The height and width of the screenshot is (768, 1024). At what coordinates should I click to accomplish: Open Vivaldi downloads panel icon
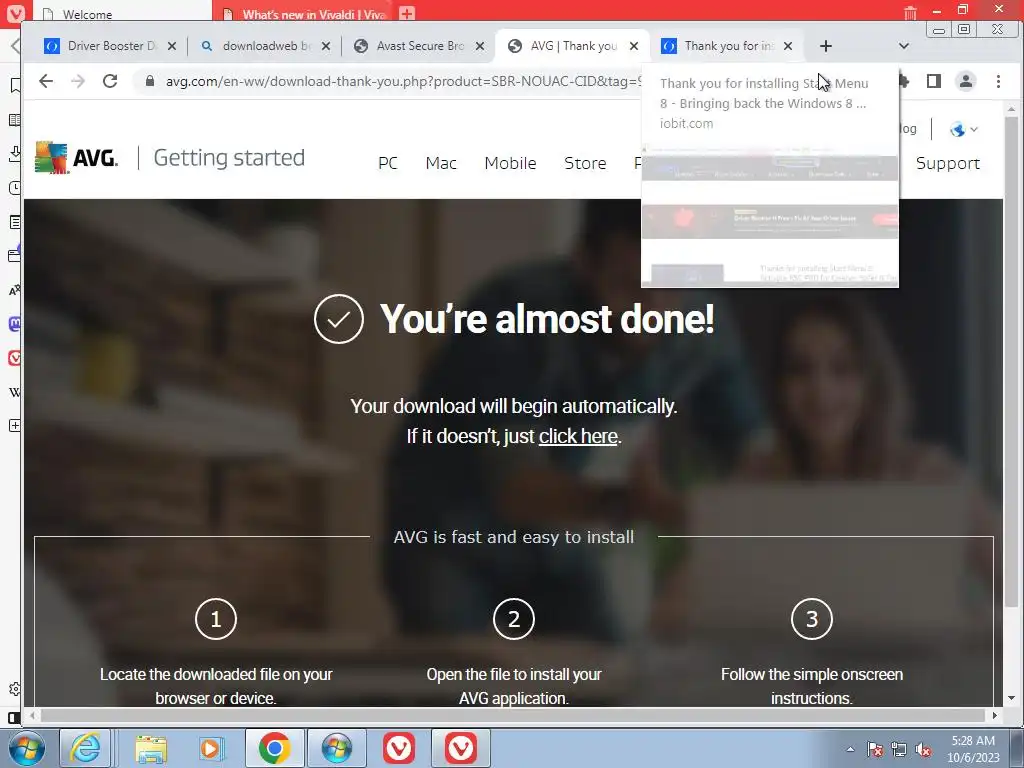[14, 154]
